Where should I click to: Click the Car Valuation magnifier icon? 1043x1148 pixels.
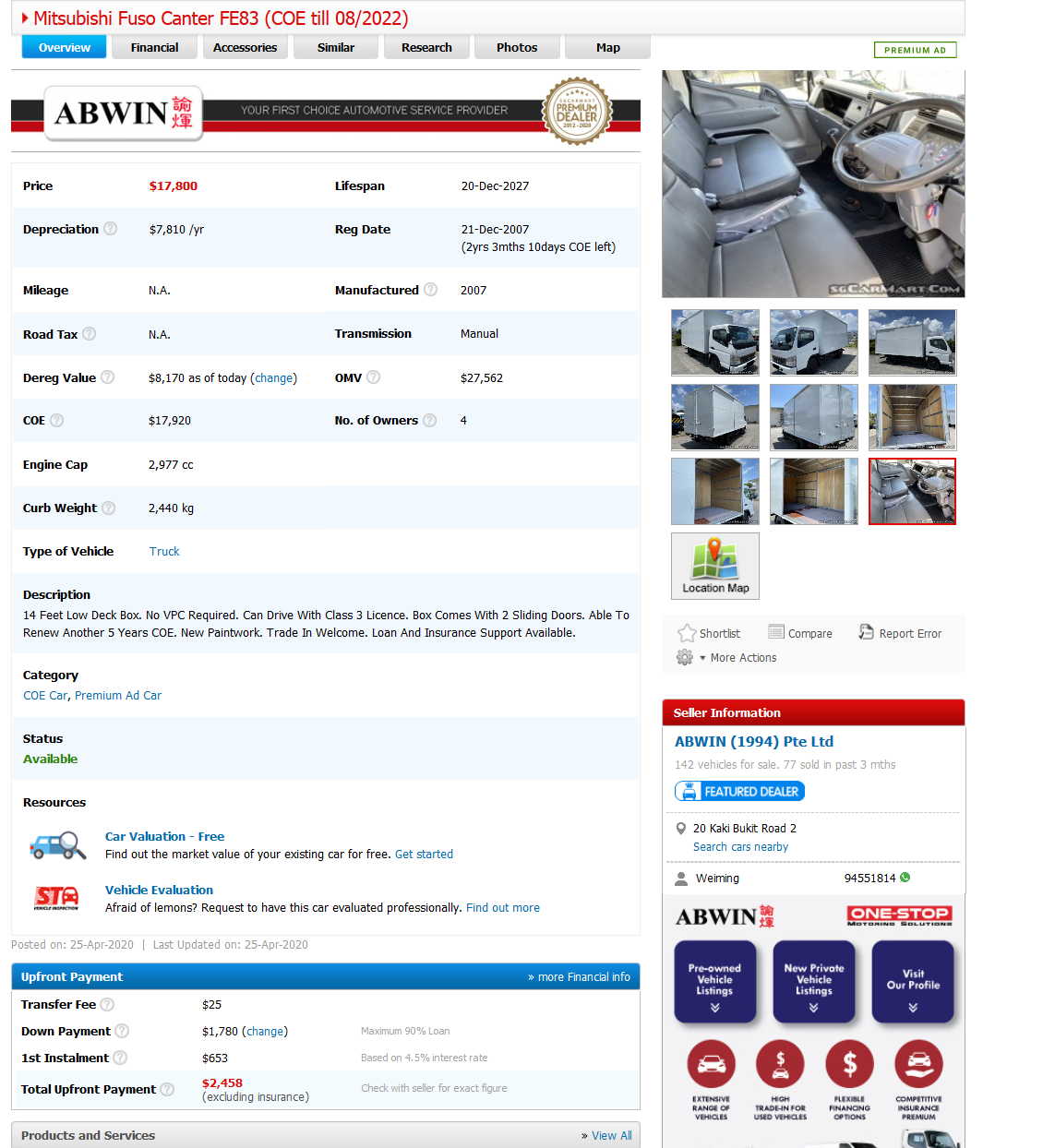click(57, 845)
